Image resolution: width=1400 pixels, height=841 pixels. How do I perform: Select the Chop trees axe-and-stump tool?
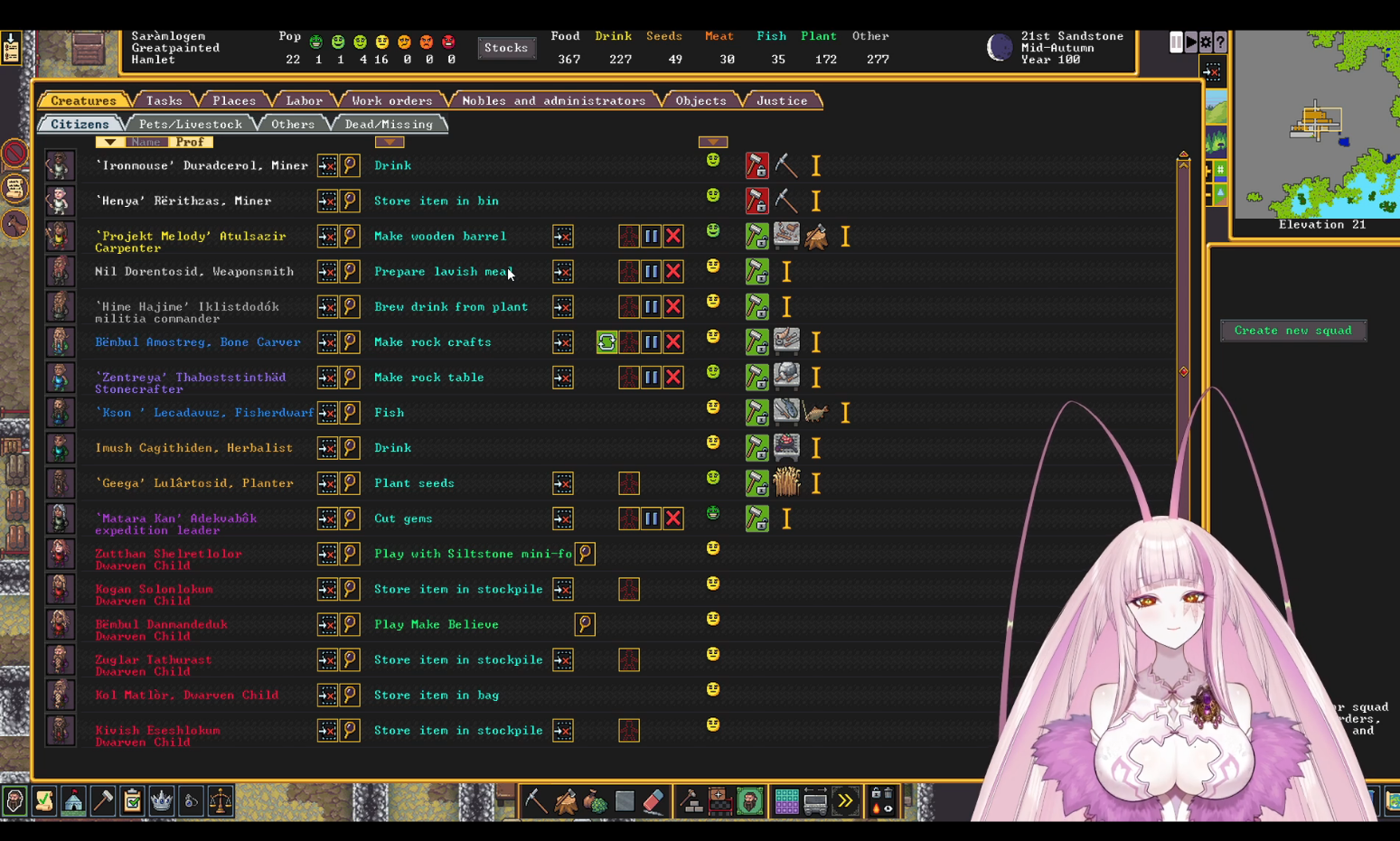(x=566, y=800)
